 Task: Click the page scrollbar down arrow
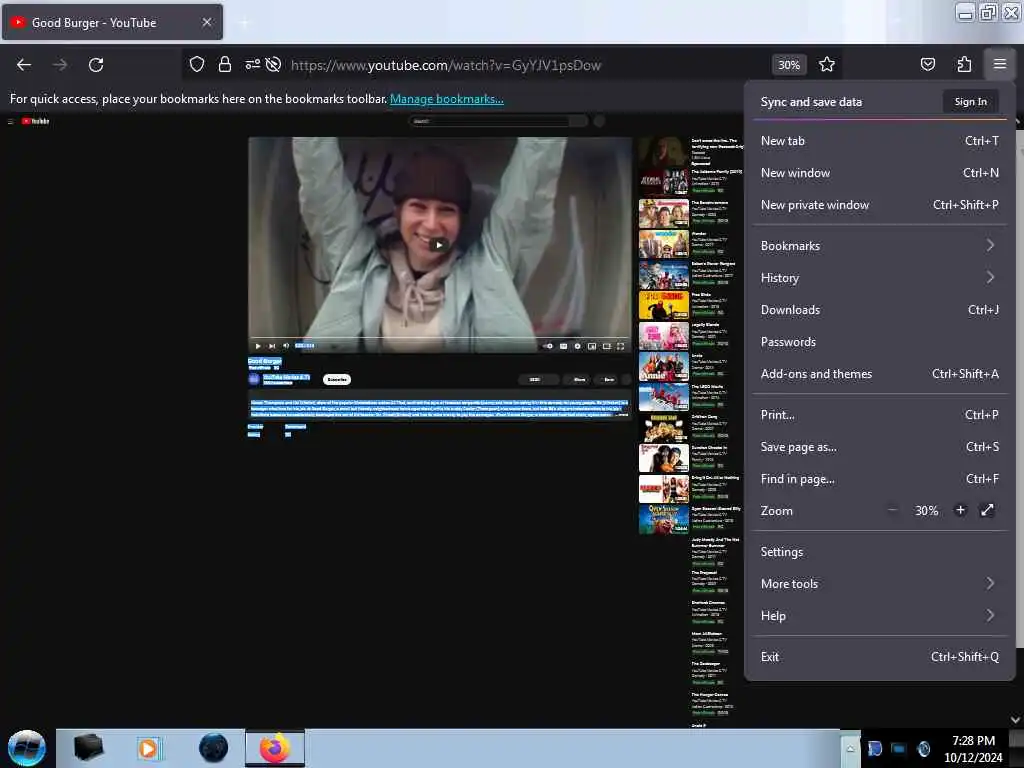click(x=1016, y=720)
